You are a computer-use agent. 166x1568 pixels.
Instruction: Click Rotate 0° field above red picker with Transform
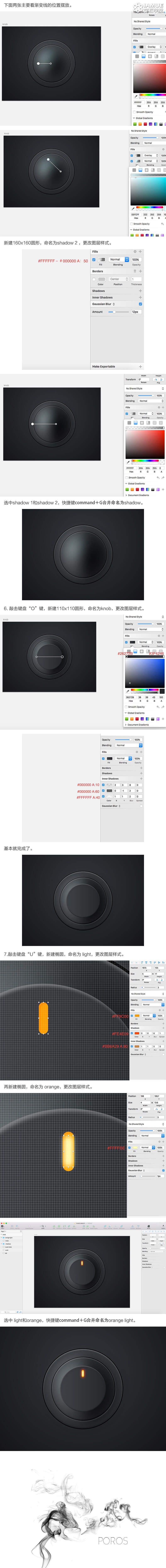(x=144, y=379)
